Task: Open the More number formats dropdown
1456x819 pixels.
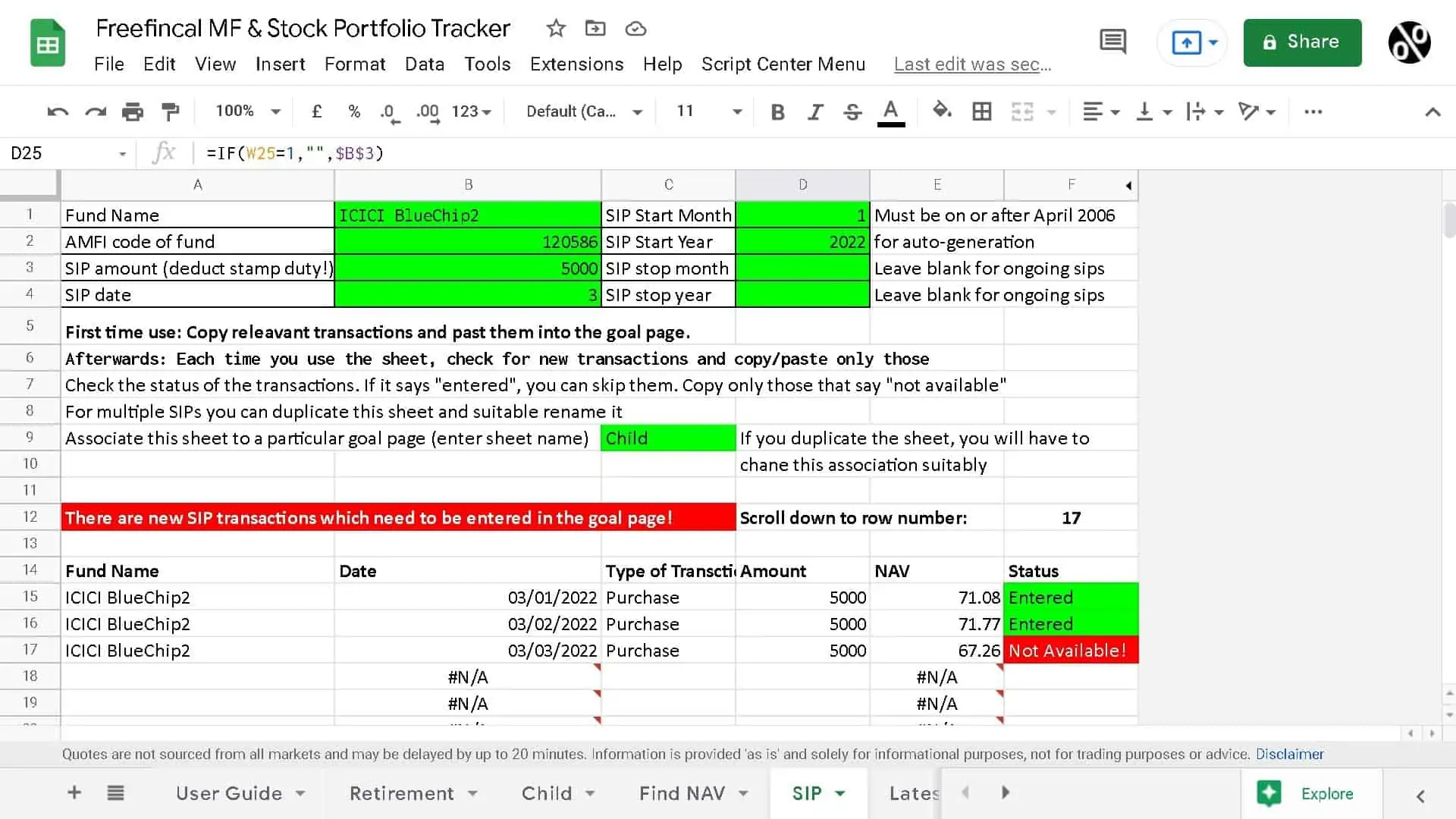Action: point(472,111)
